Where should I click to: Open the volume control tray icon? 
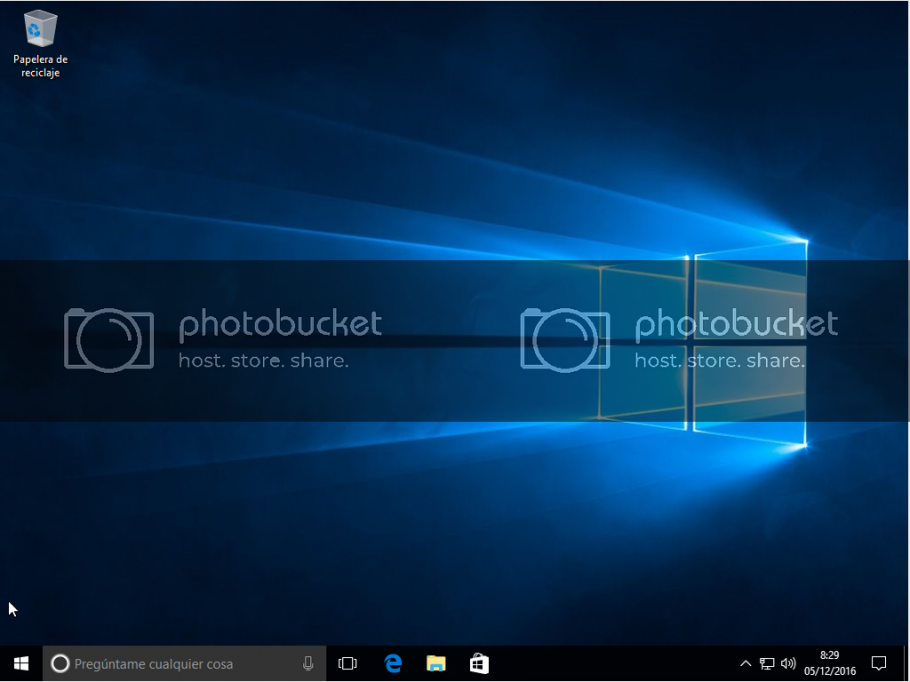[x=788, y=663]
